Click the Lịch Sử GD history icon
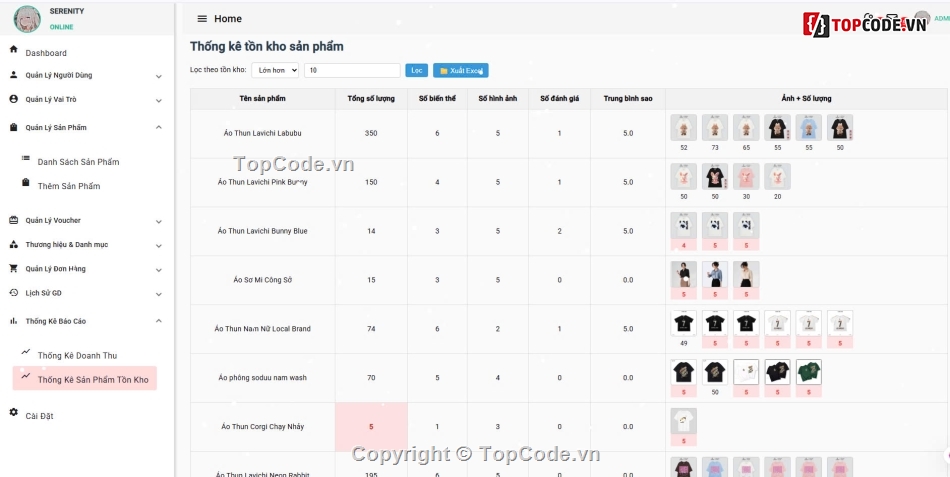 (13, 292)
